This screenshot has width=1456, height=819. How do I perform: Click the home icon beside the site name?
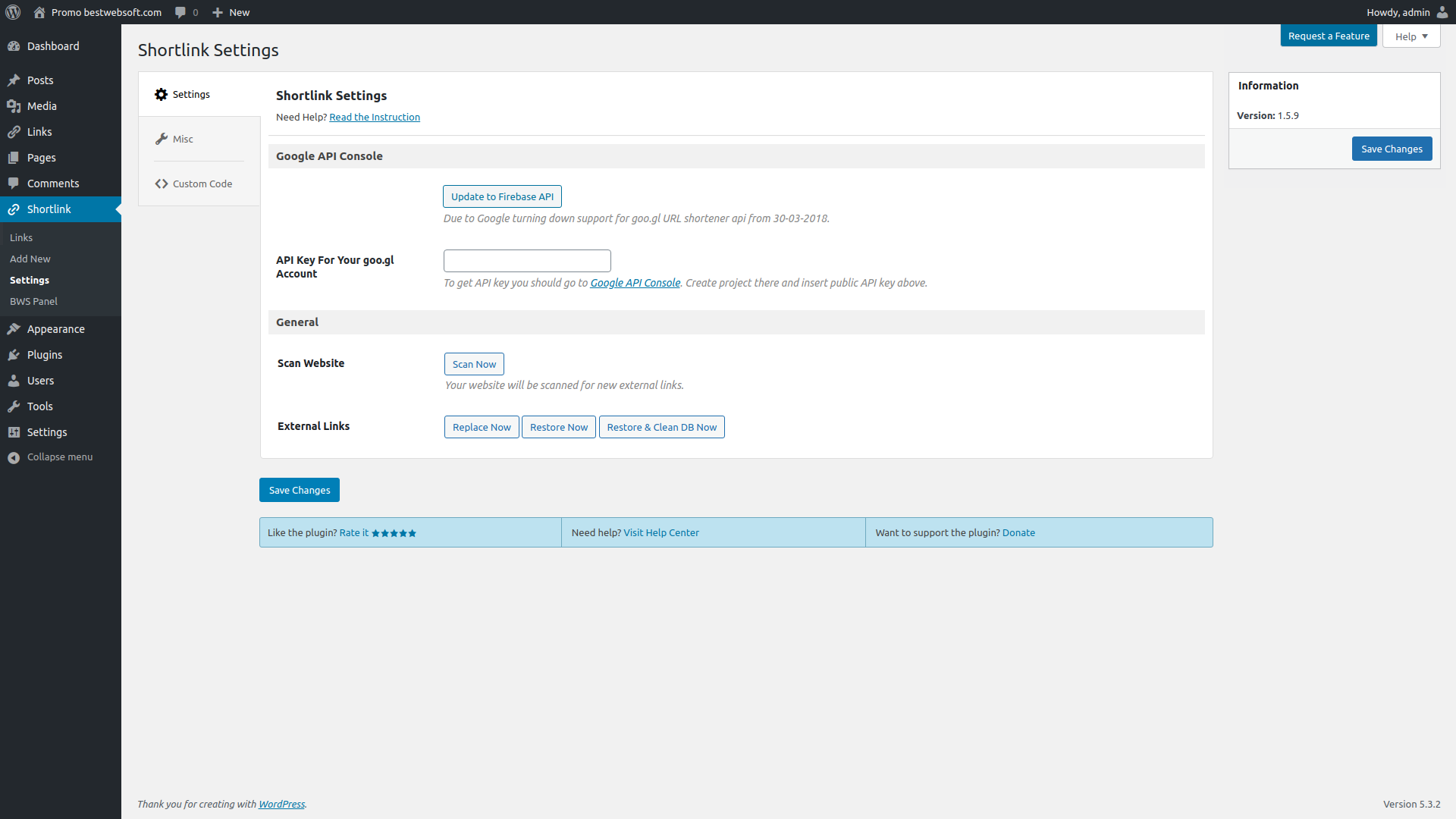[x=39, y=12]
